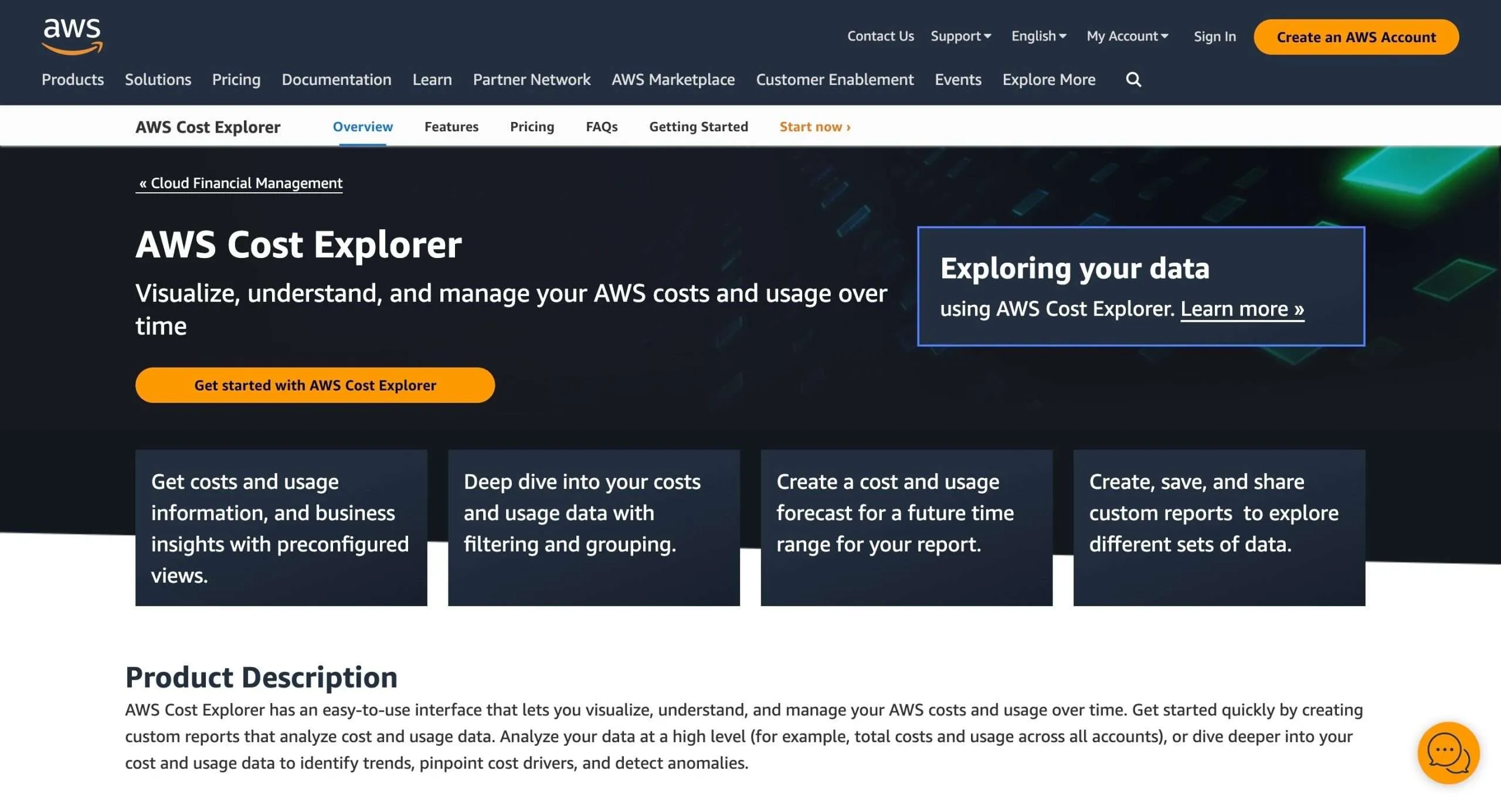This screenshot has height=812, width=1501.
Task: Click Sign In
Action: (x=1214, y=37)
